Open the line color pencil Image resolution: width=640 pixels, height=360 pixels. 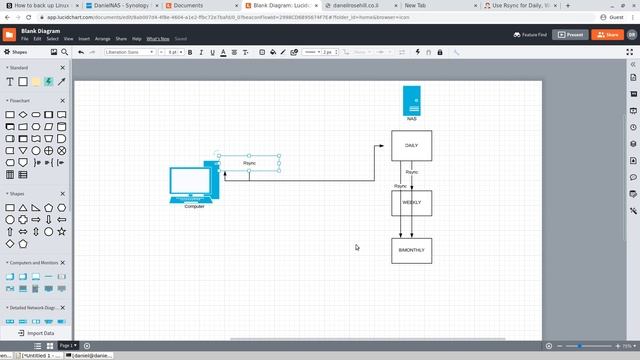[283, 52]
